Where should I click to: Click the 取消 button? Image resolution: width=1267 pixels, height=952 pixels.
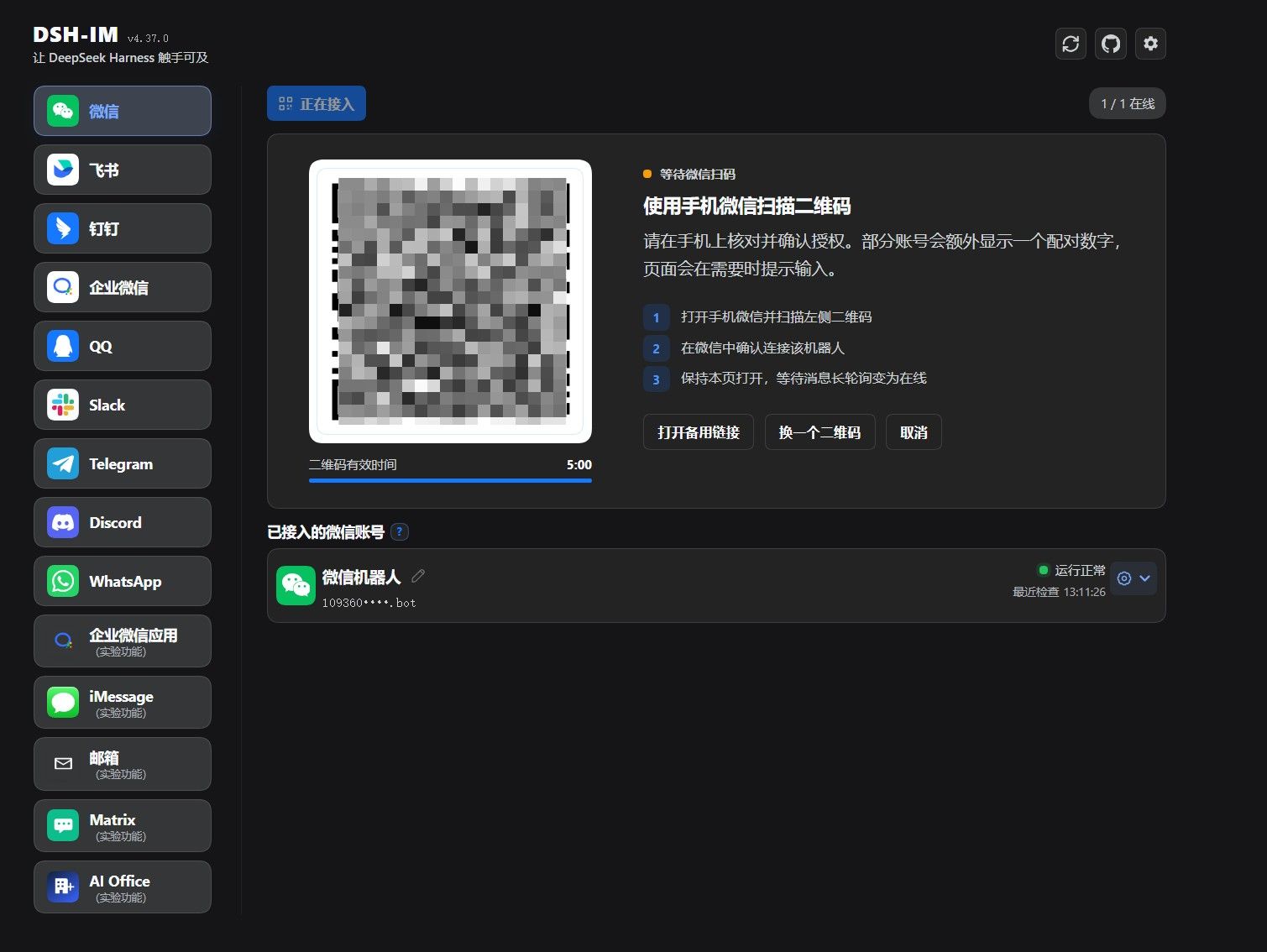[914, 432]
